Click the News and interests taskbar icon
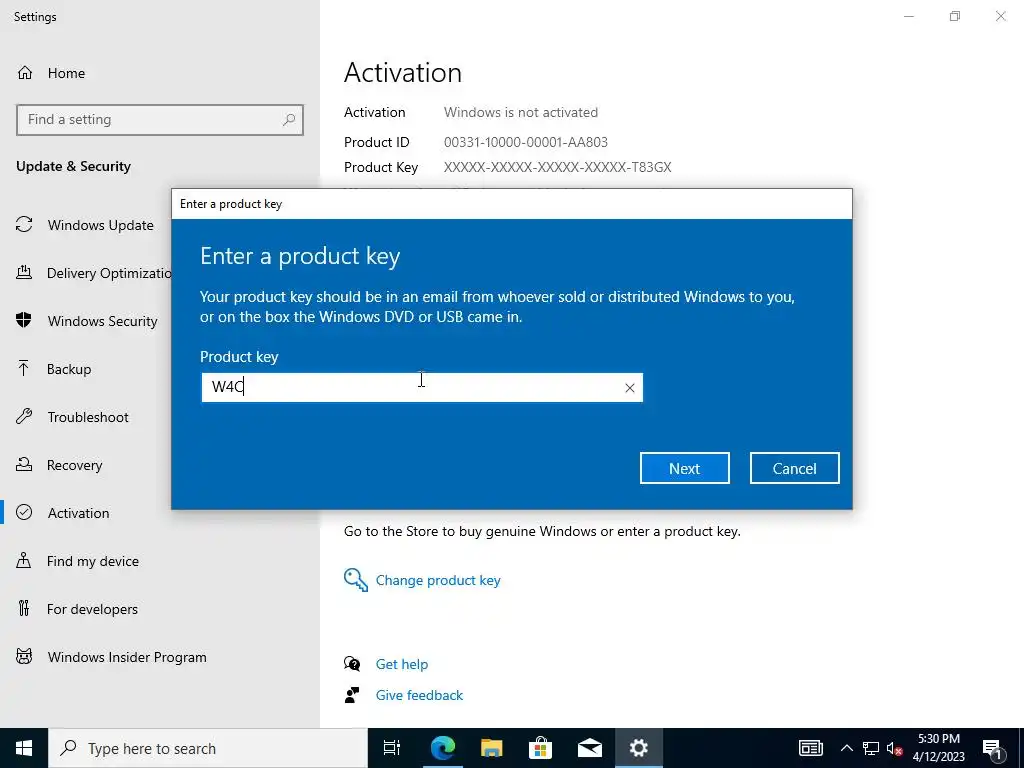Image resolution: width=1024 pixels, height=768 pixels. point(810,748)
